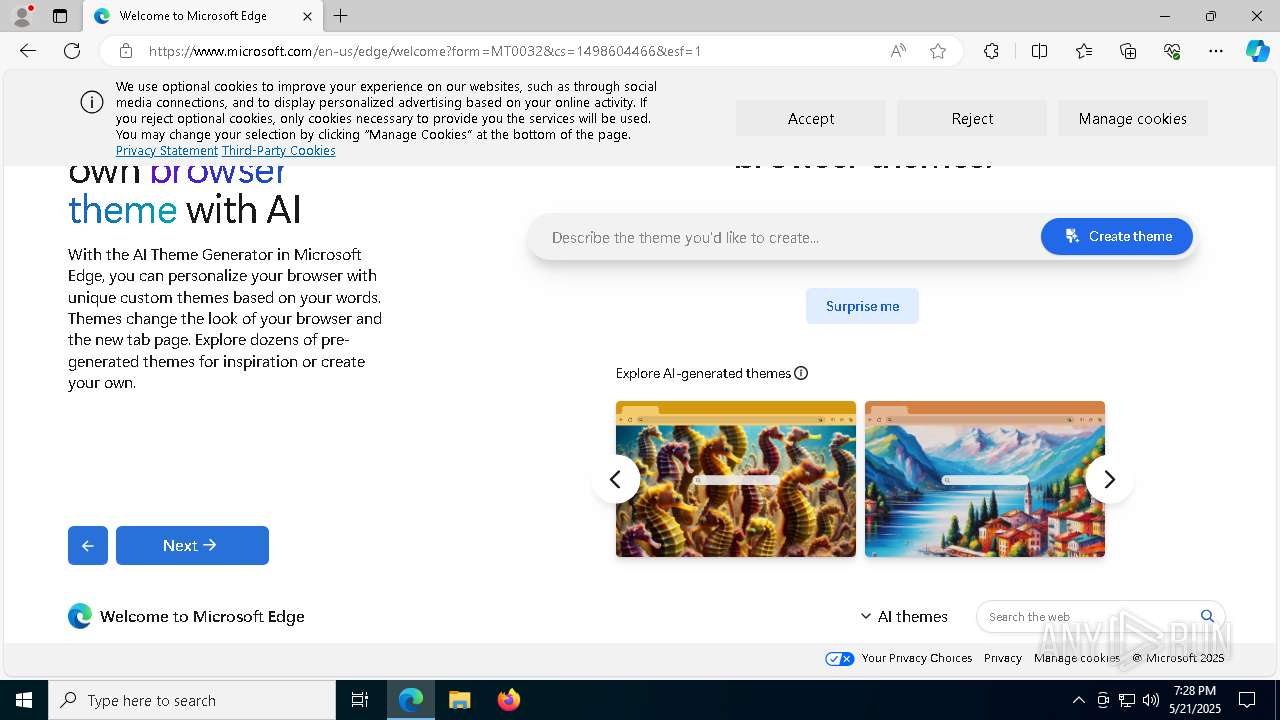
Task: Open Task View on taskbar
Action: tap(360, 700)
